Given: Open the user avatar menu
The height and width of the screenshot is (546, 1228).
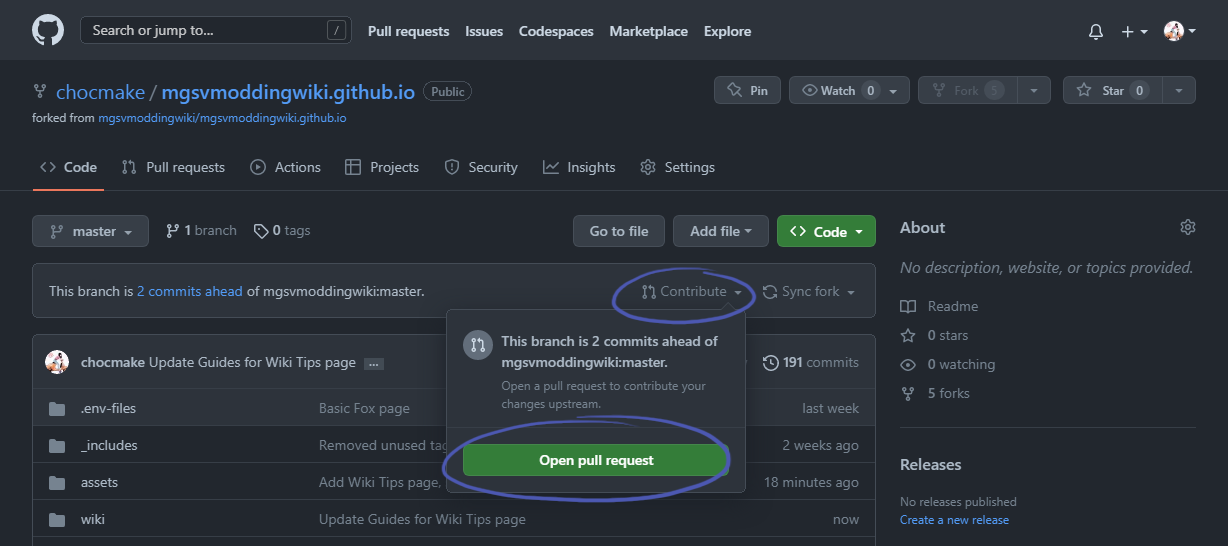Looking at the screenshot, I should (x=1180, y=31).
